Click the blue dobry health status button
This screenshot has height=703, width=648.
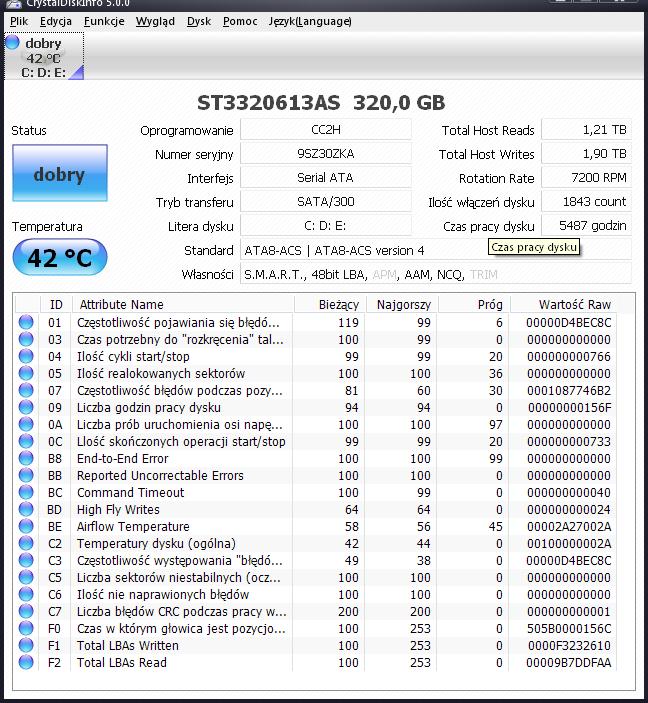pos(60,173)
